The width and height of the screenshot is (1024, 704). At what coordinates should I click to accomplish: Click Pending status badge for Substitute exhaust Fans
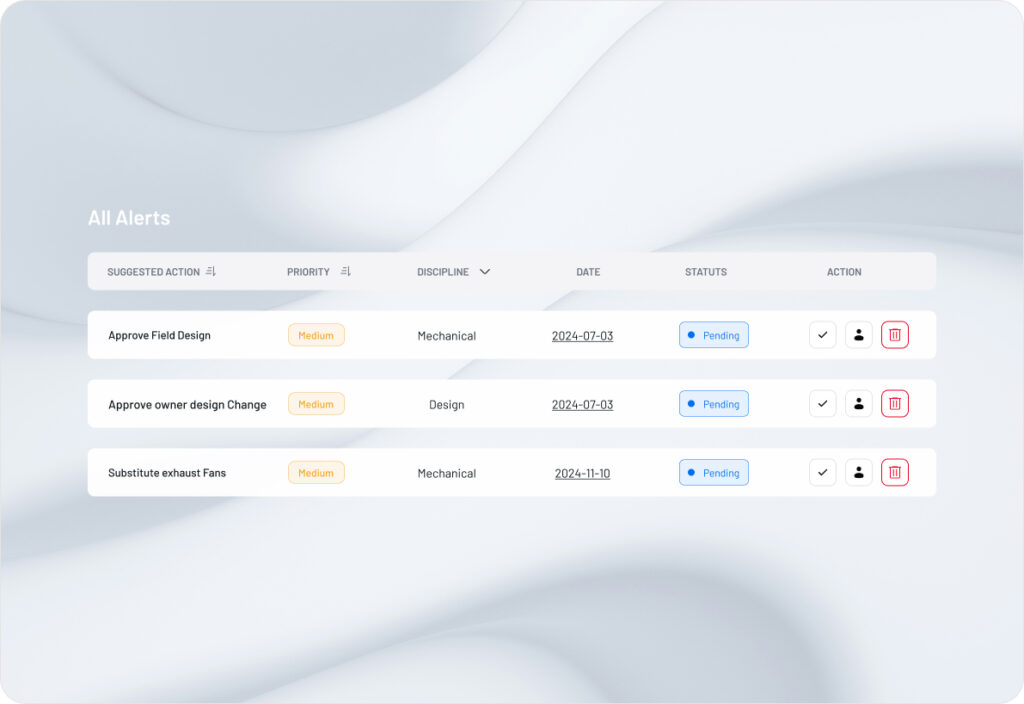point(713,473)
